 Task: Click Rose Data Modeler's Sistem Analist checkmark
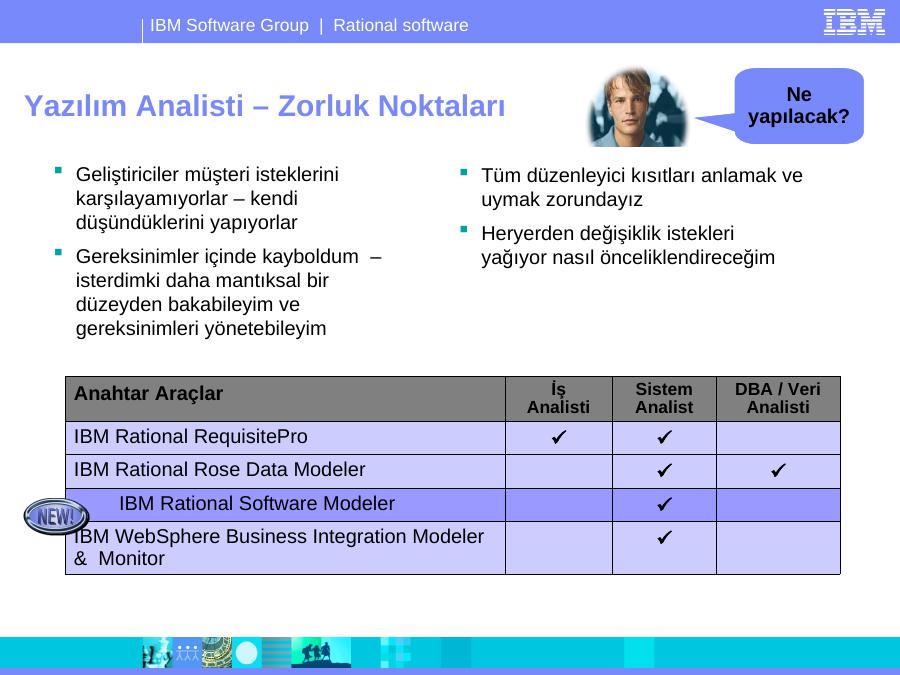tap(664, 471)
